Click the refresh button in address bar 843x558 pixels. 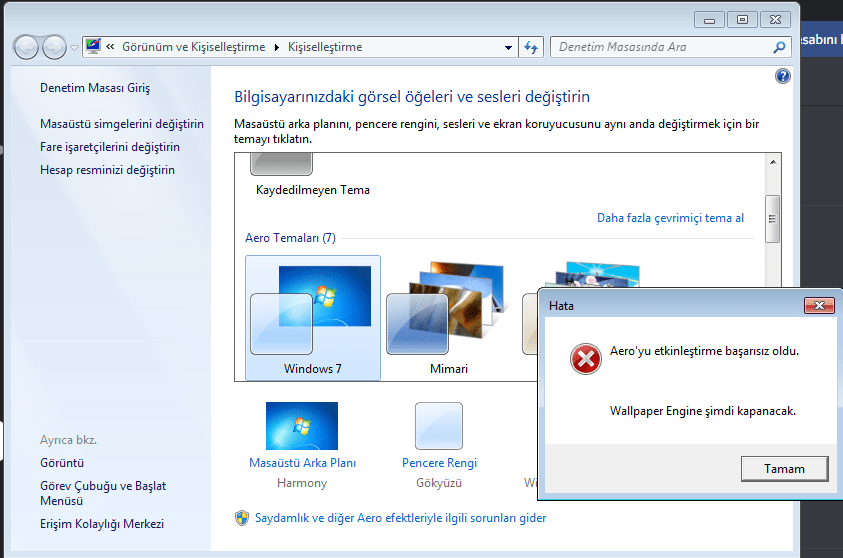click(x=531, y=47)
